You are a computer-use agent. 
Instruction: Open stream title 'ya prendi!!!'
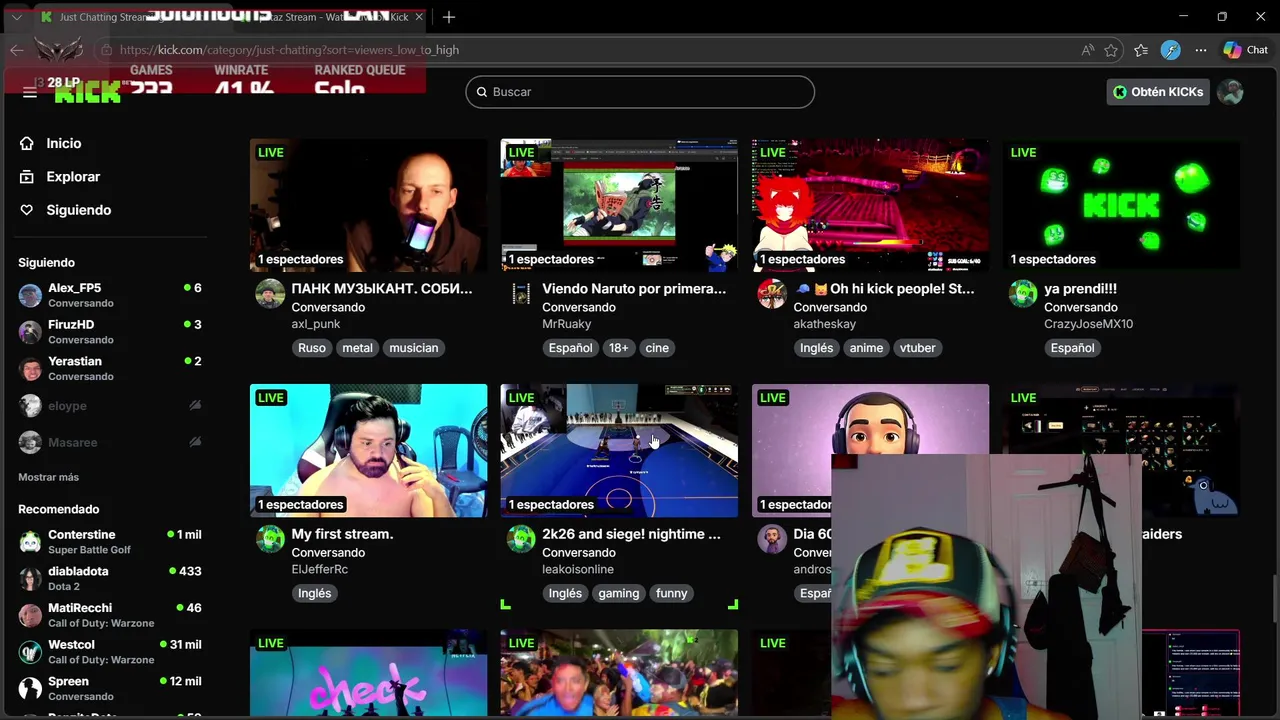tap(1080, 289)
